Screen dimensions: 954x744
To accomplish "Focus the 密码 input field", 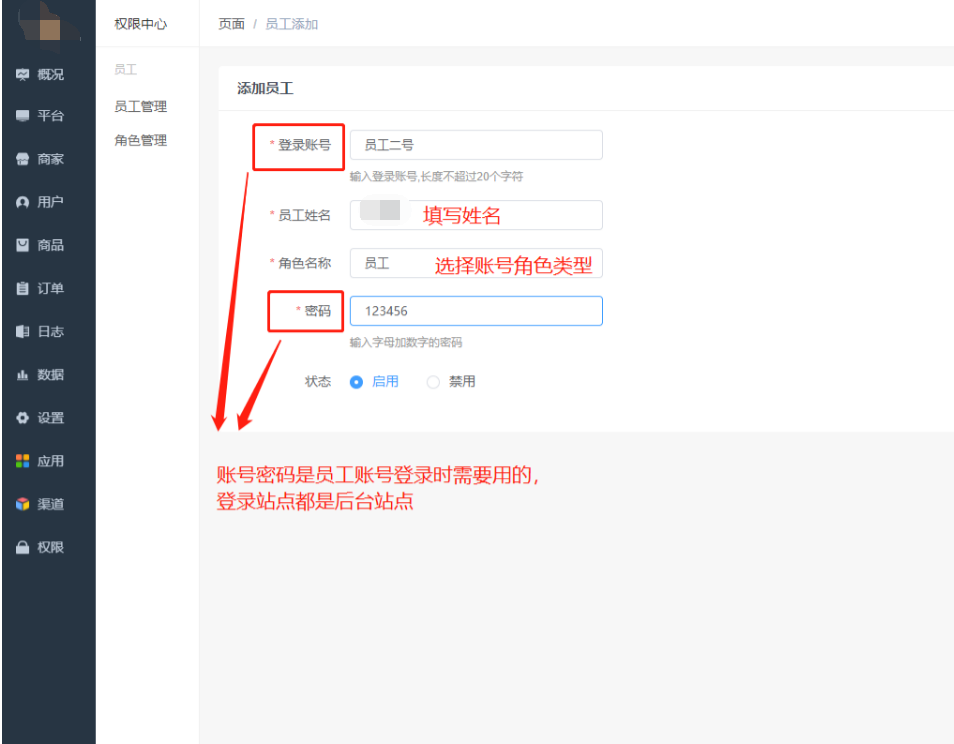I will pos(476,311).
